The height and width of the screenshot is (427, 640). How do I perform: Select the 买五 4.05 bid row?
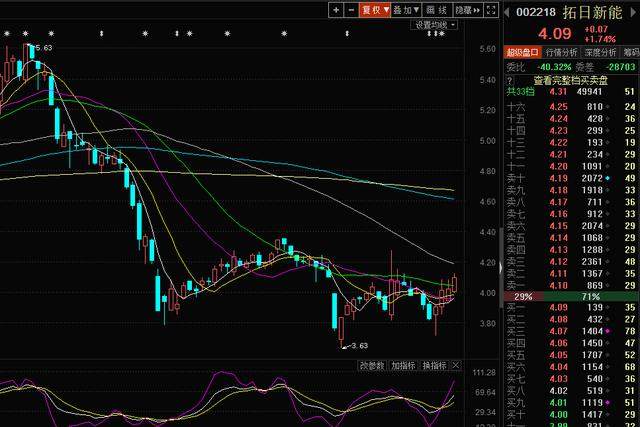coord(571,355)
